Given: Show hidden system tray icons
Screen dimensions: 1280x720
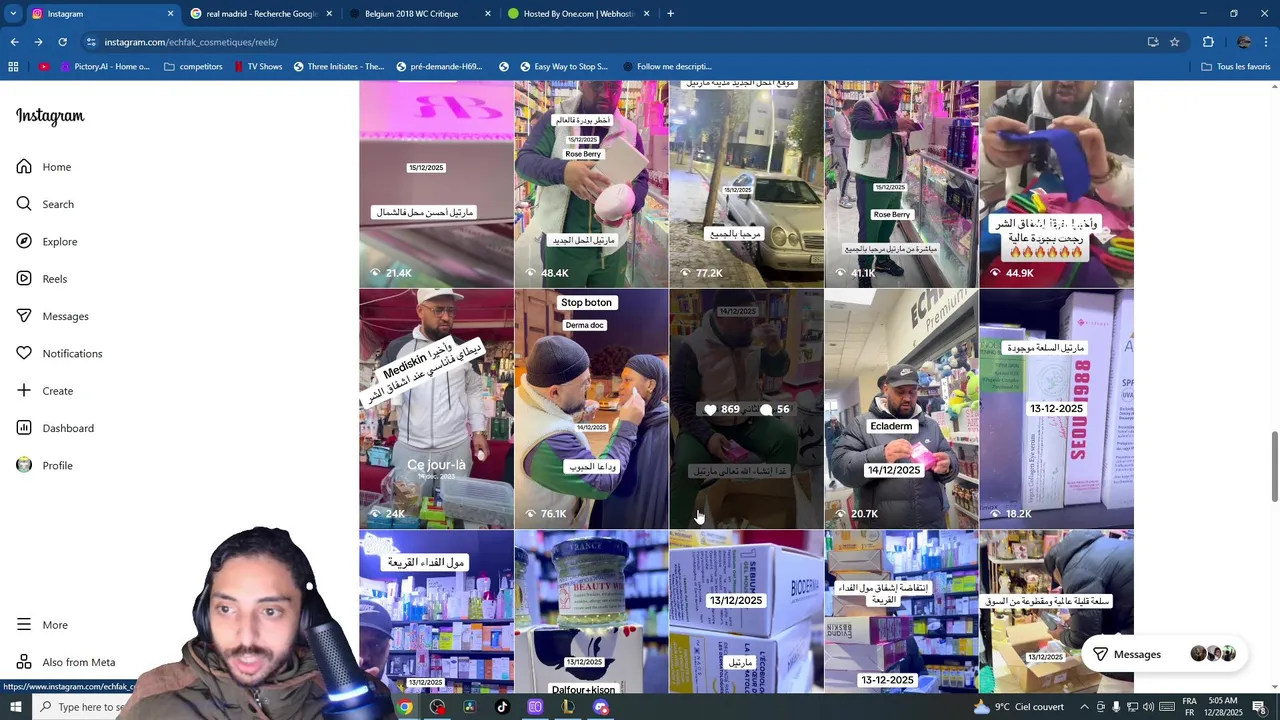Looking at the screenshot, I should pos(1084,707).
